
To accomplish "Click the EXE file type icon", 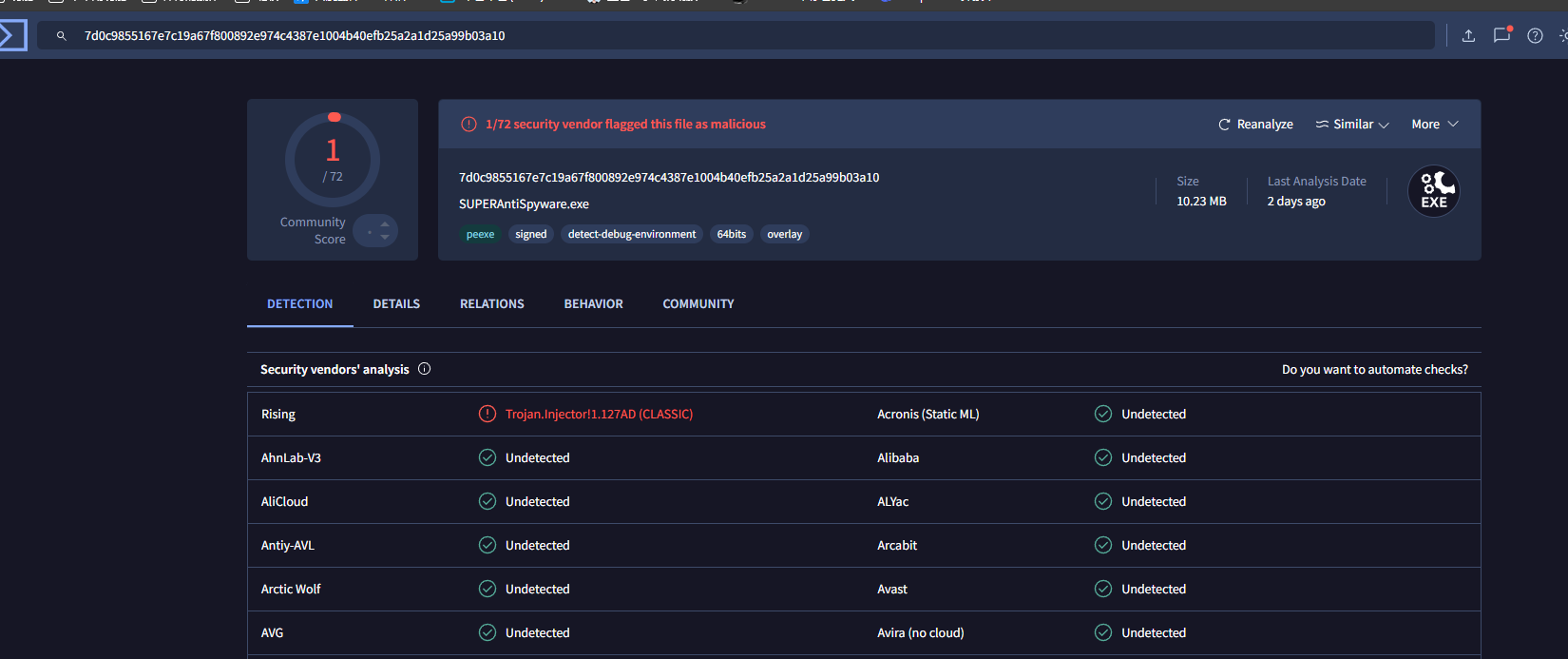I will tap(1434, 191).
